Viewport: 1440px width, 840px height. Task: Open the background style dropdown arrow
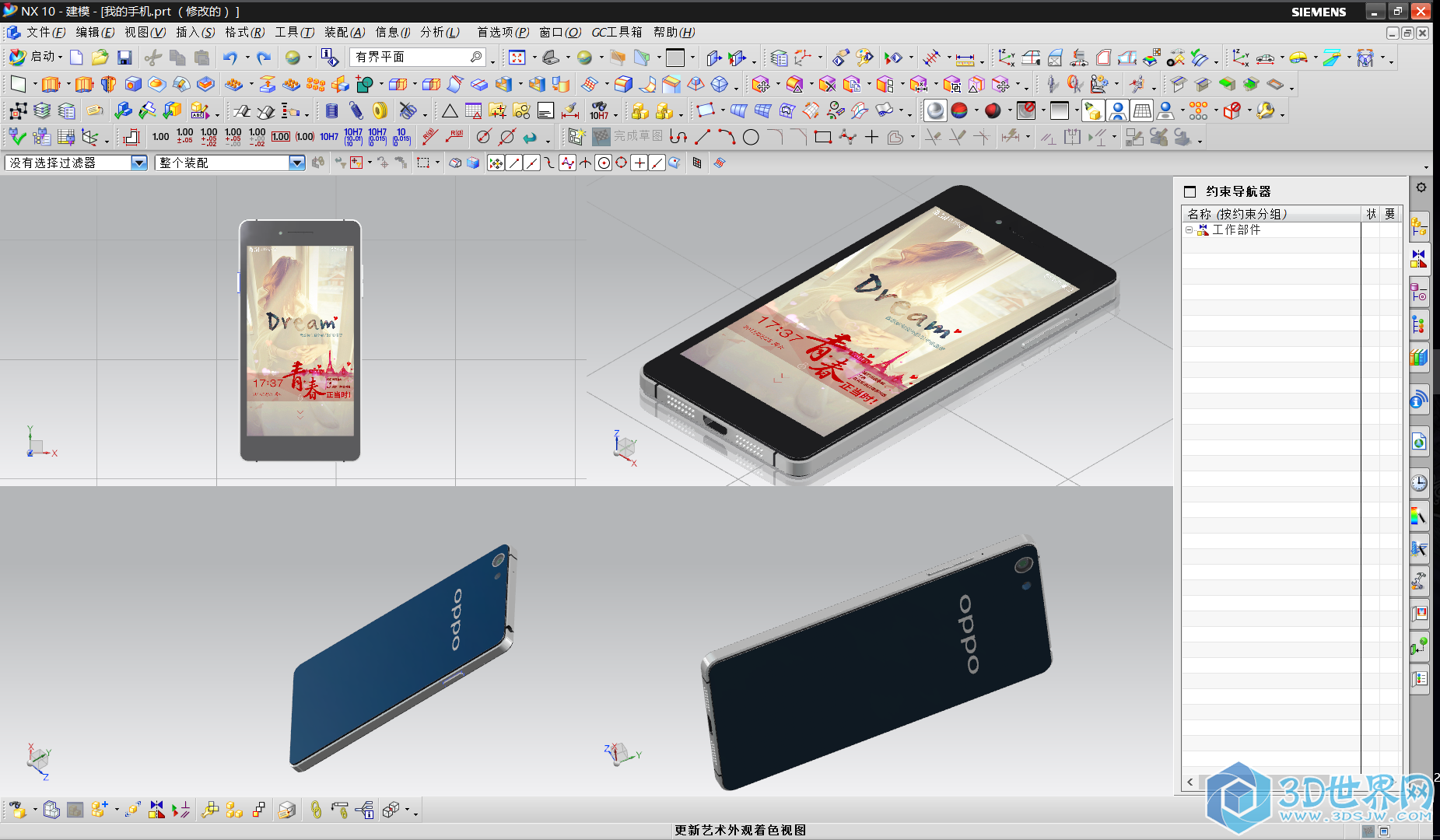[1077, 111]
